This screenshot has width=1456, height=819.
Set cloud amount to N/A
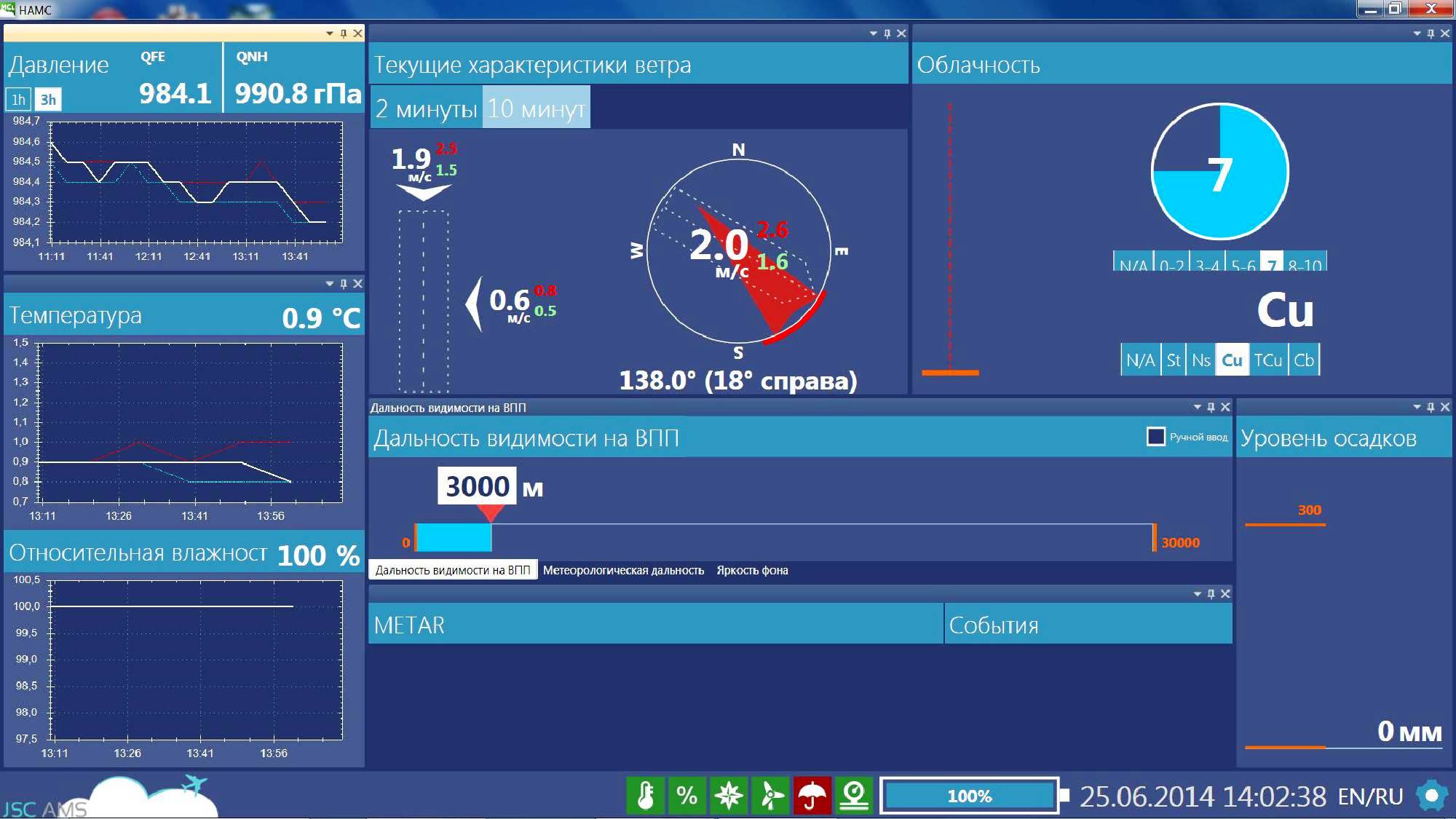(1133, 262)
